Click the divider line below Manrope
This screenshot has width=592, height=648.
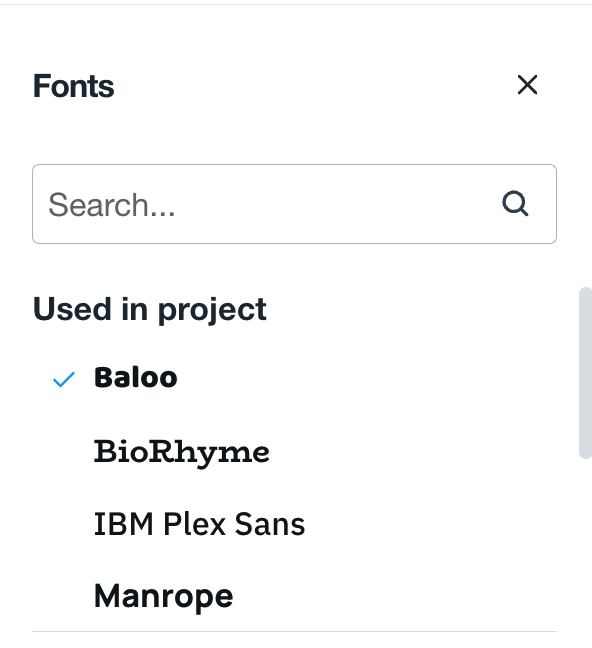pos(294,631)
